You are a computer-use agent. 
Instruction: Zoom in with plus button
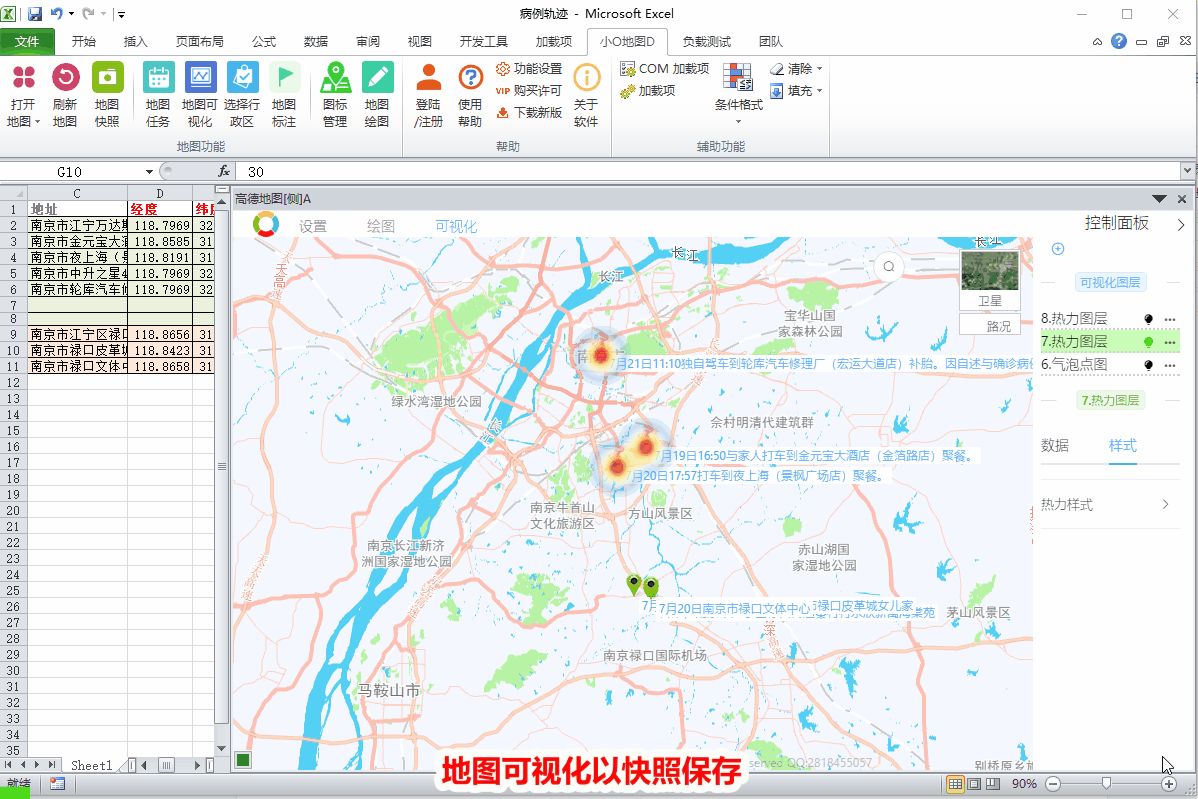pyautogui.click(x=1168, y=784)
